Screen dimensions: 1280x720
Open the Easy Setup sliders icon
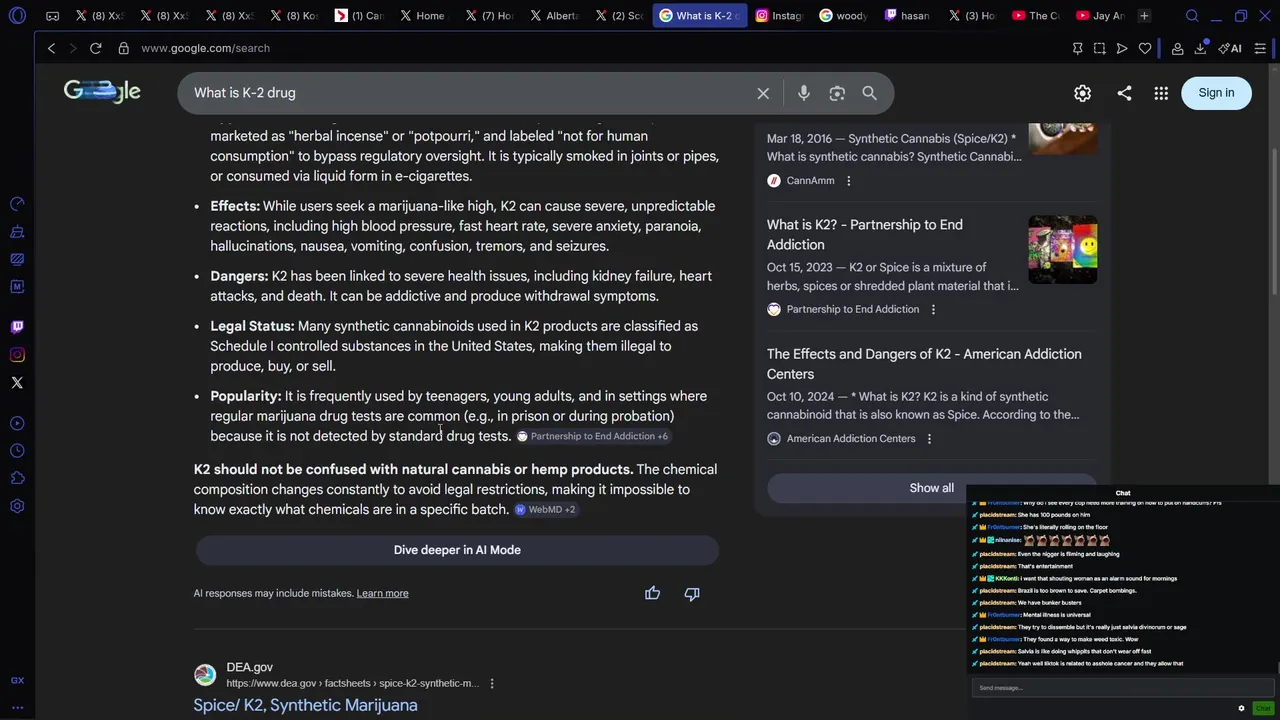[1261, 48]
